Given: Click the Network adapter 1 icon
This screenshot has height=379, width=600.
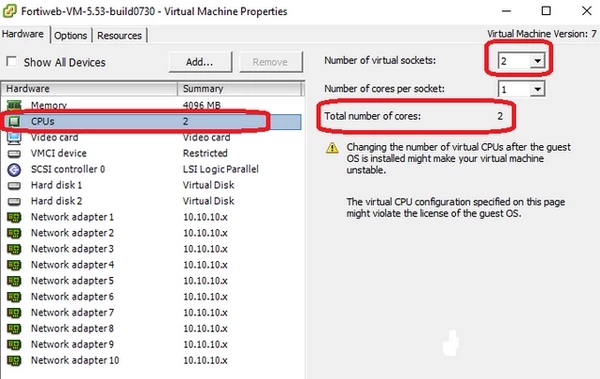Looking at the screenshot, I should pos(14,217).
